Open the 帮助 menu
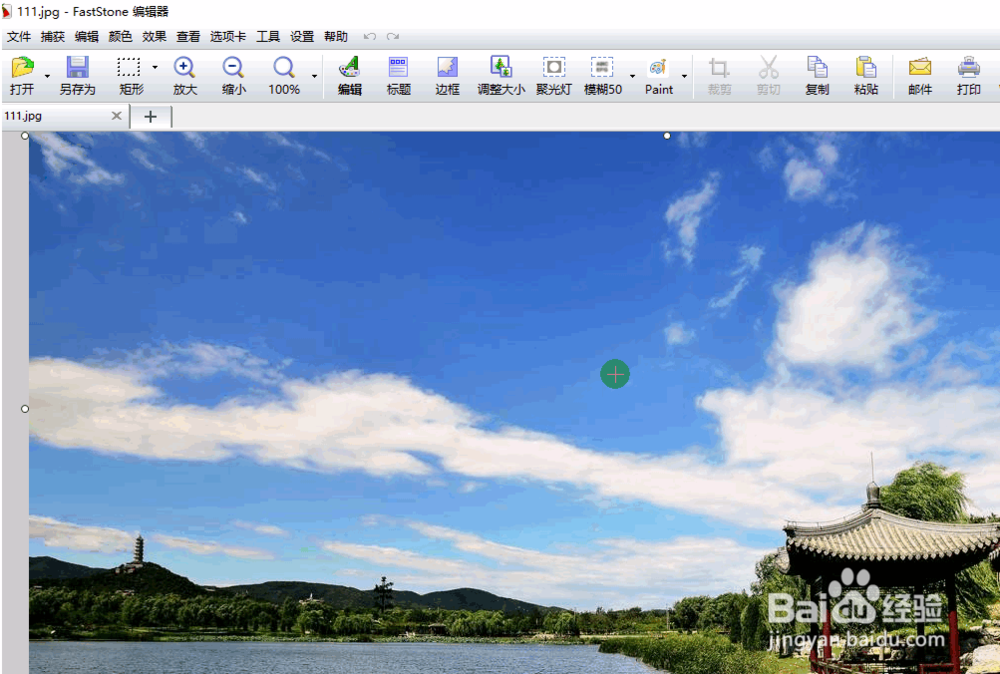 click(x=335, y=36)
